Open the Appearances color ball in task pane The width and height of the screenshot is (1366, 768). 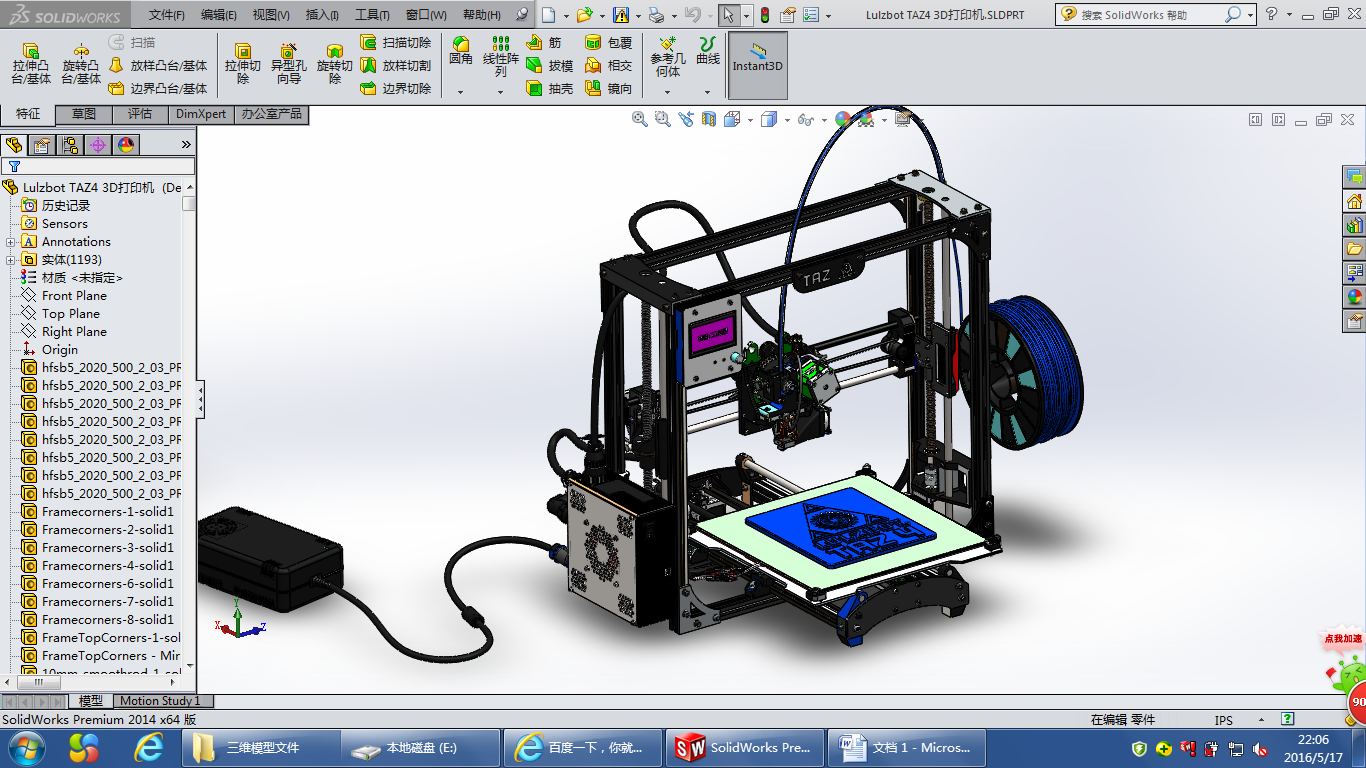click(x=1354, y=296)
